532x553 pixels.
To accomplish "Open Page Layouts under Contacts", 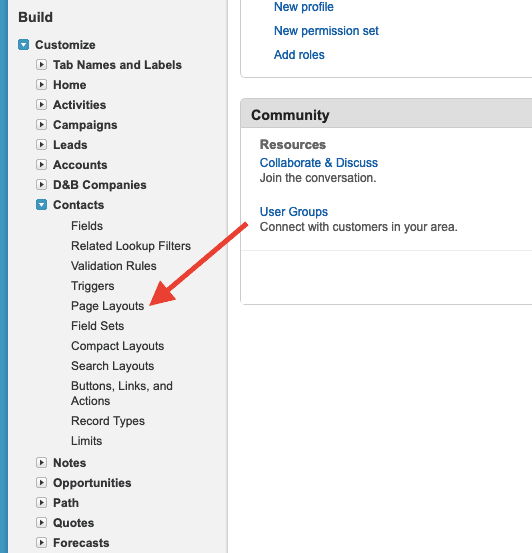I will pyautogui.click(x=108, y=306).
